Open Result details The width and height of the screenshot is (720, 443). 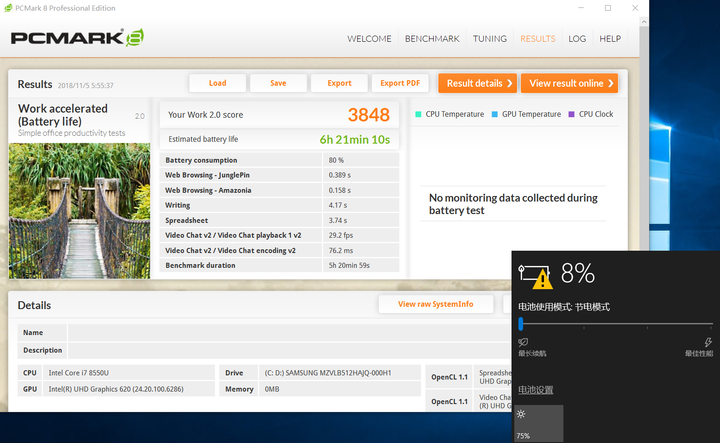click(478, 83)
